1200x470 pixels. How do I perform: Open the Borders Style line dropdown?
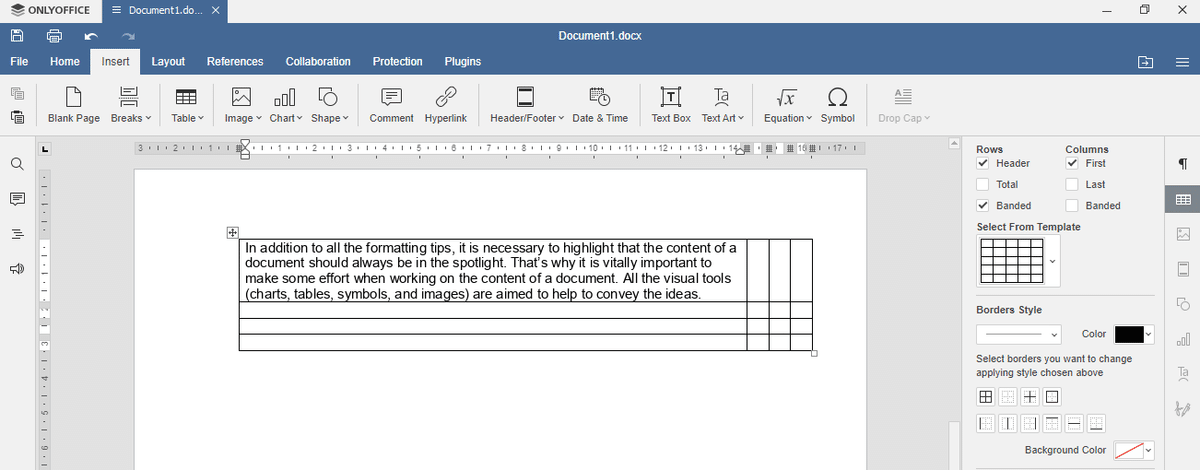click(x=1020, y=334)
